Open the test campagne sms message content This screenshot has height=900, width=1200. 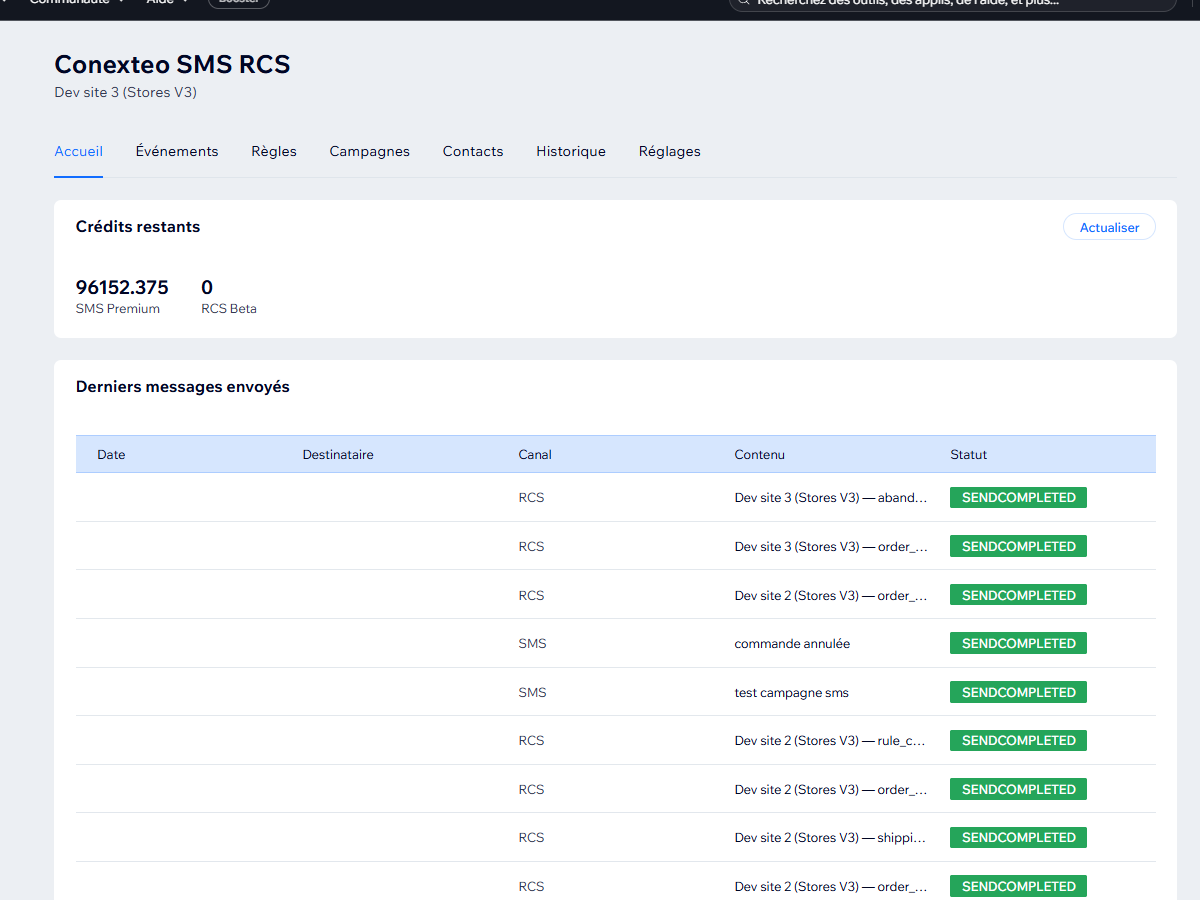(792, 692)
